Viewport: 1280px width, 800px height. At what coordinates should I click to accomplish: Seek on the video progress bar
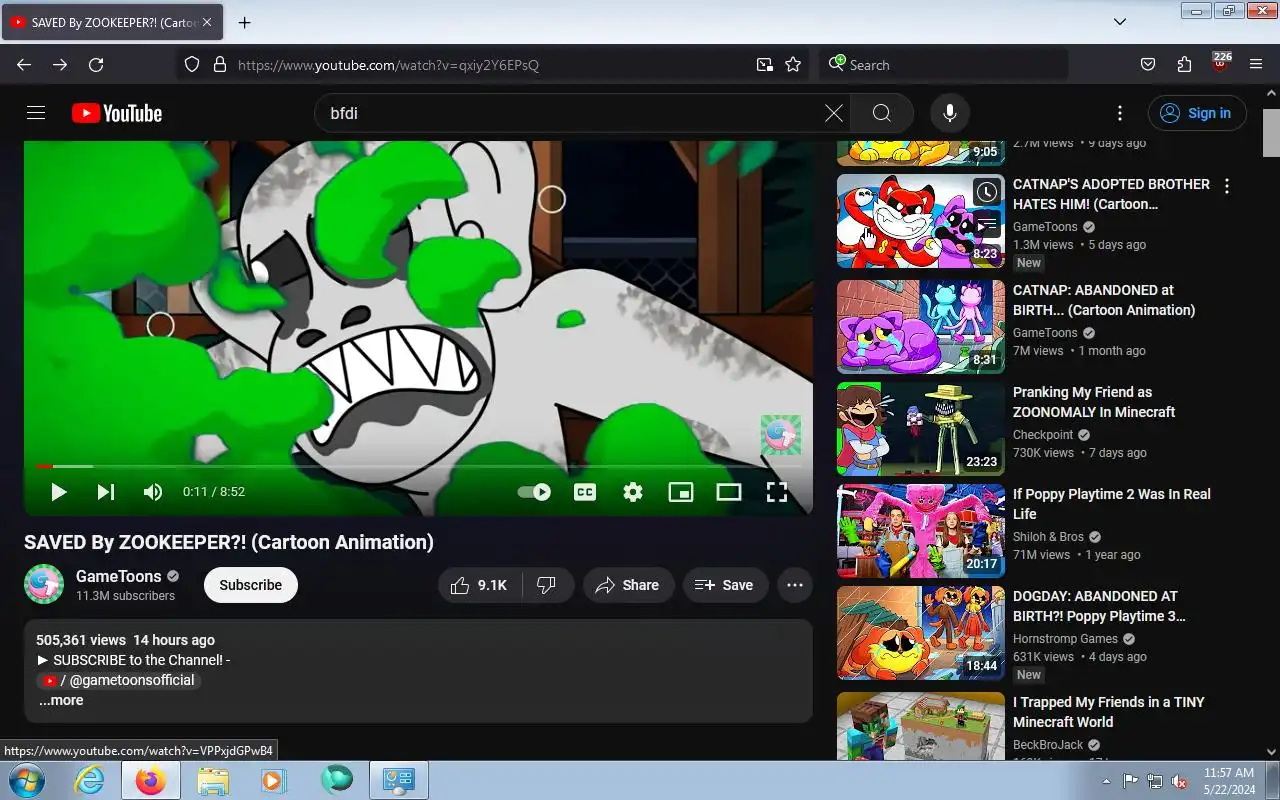click(x=418, y=466)
